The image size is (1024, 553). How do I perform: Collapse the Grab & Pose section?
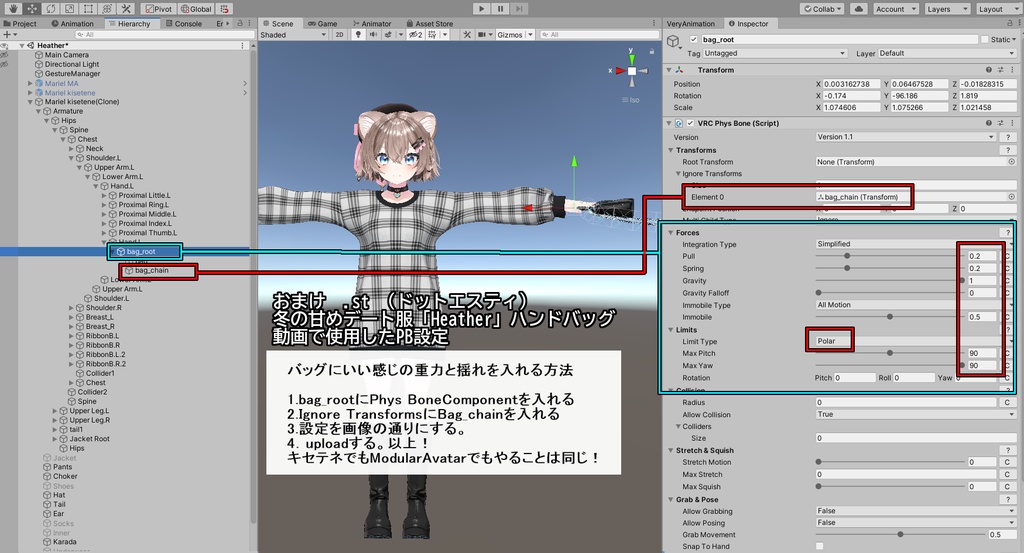point(671,499)
